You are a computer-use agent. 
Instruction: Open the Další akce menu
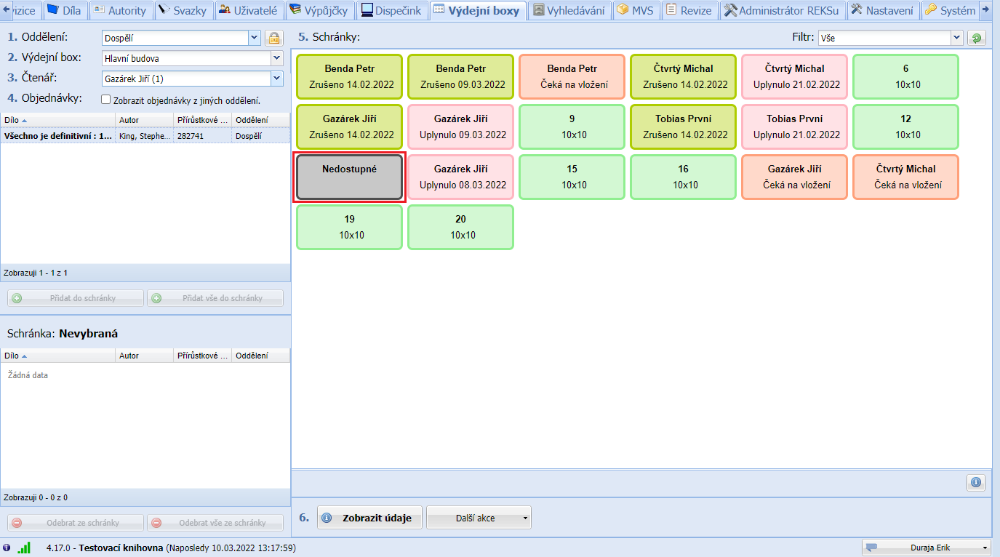(x=479, y=518)
